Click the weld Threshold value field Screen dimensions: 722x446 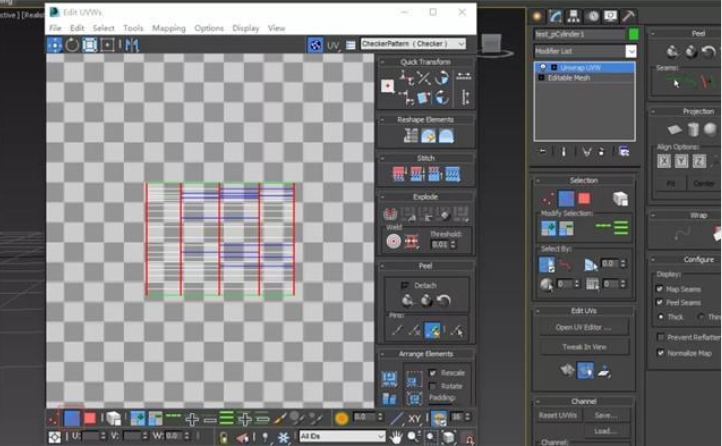tap(439, 244)
